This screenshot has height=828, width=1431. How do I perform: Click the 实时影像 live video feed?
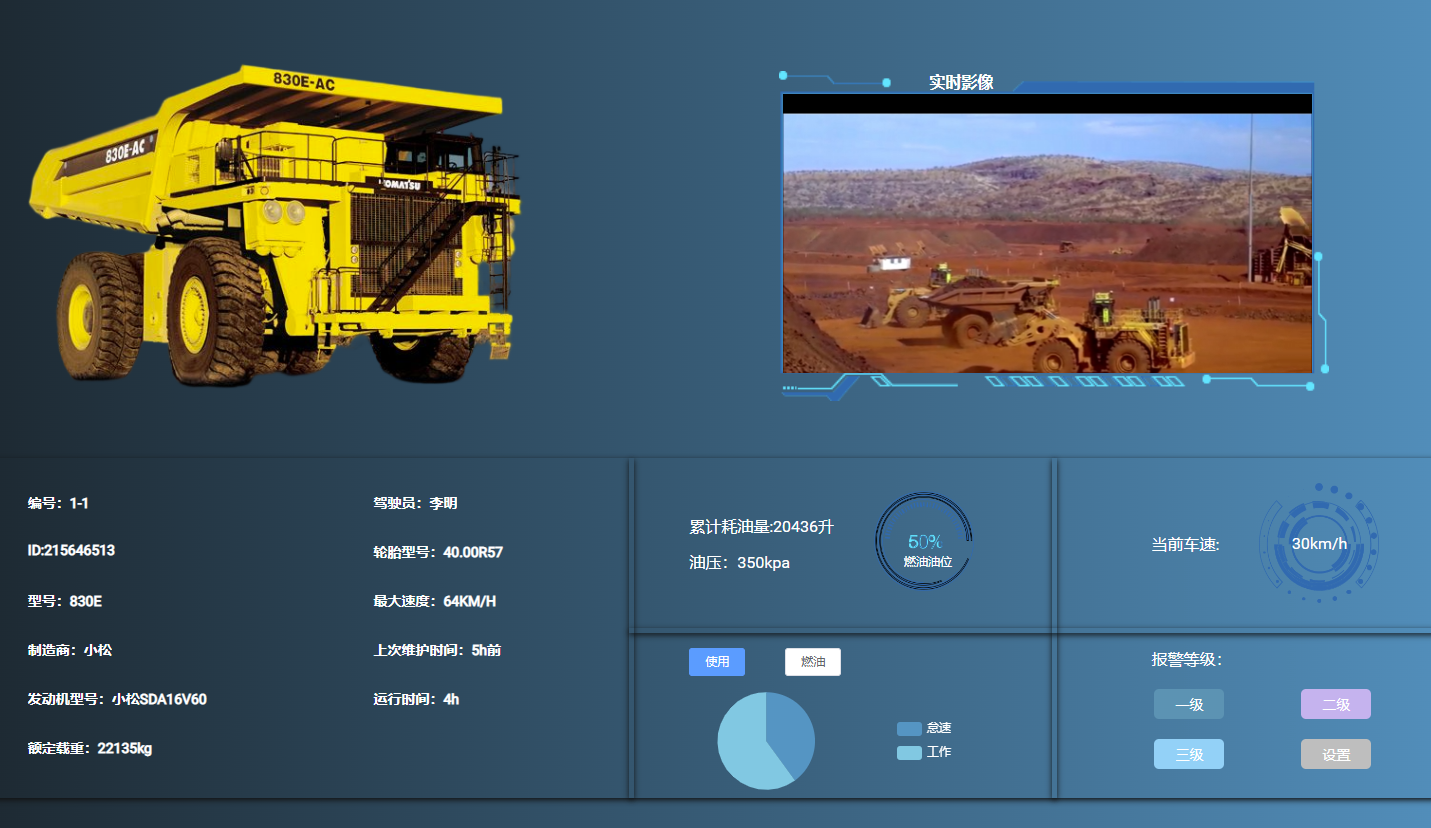[x=1046, y=243]
